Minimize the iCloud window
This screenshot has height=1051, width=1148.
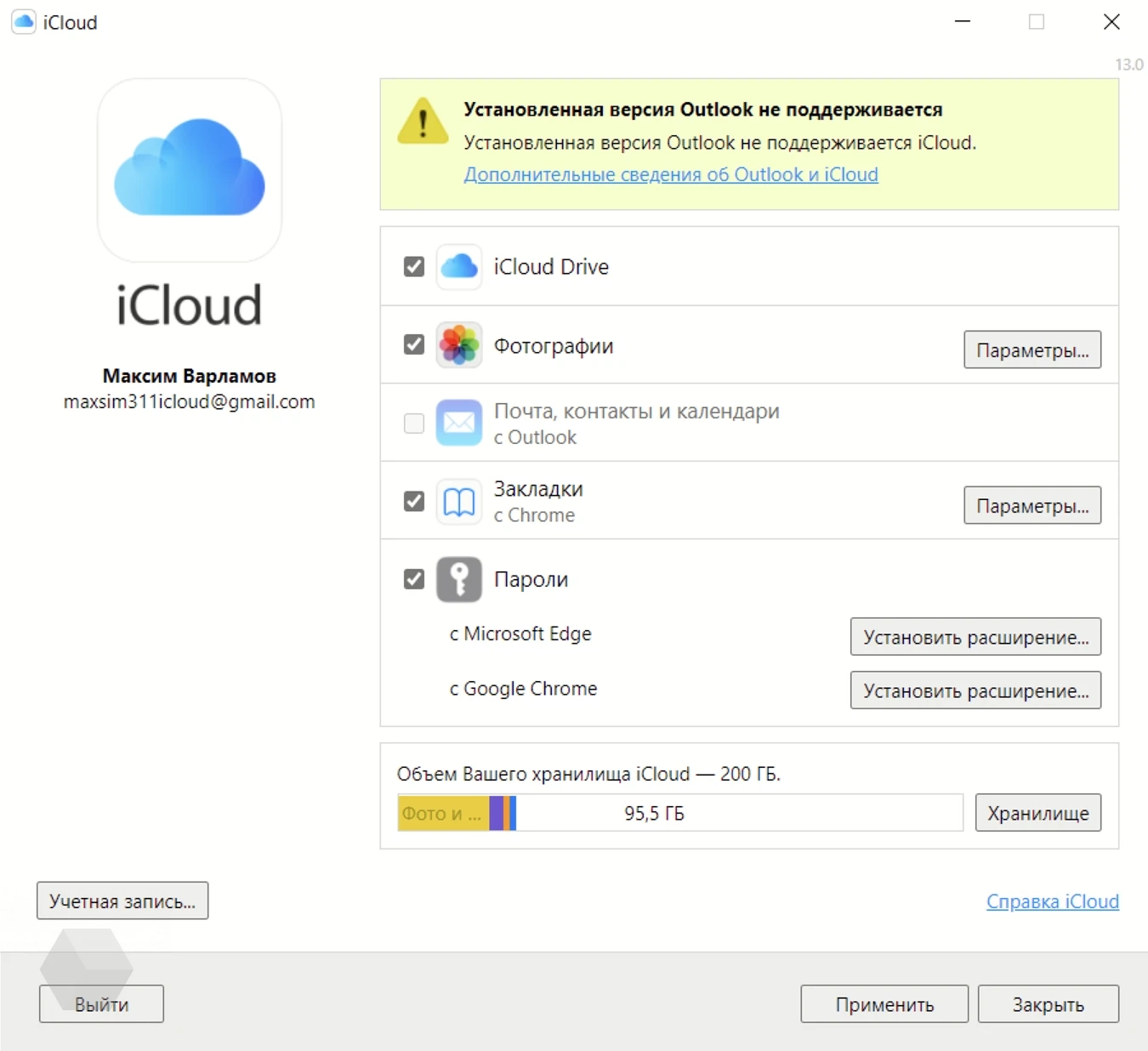point(963,22)
